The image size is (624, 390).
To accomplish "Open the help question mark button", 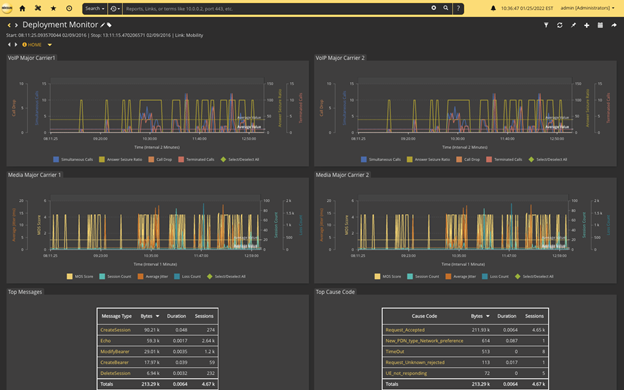I will coord(458,8).
